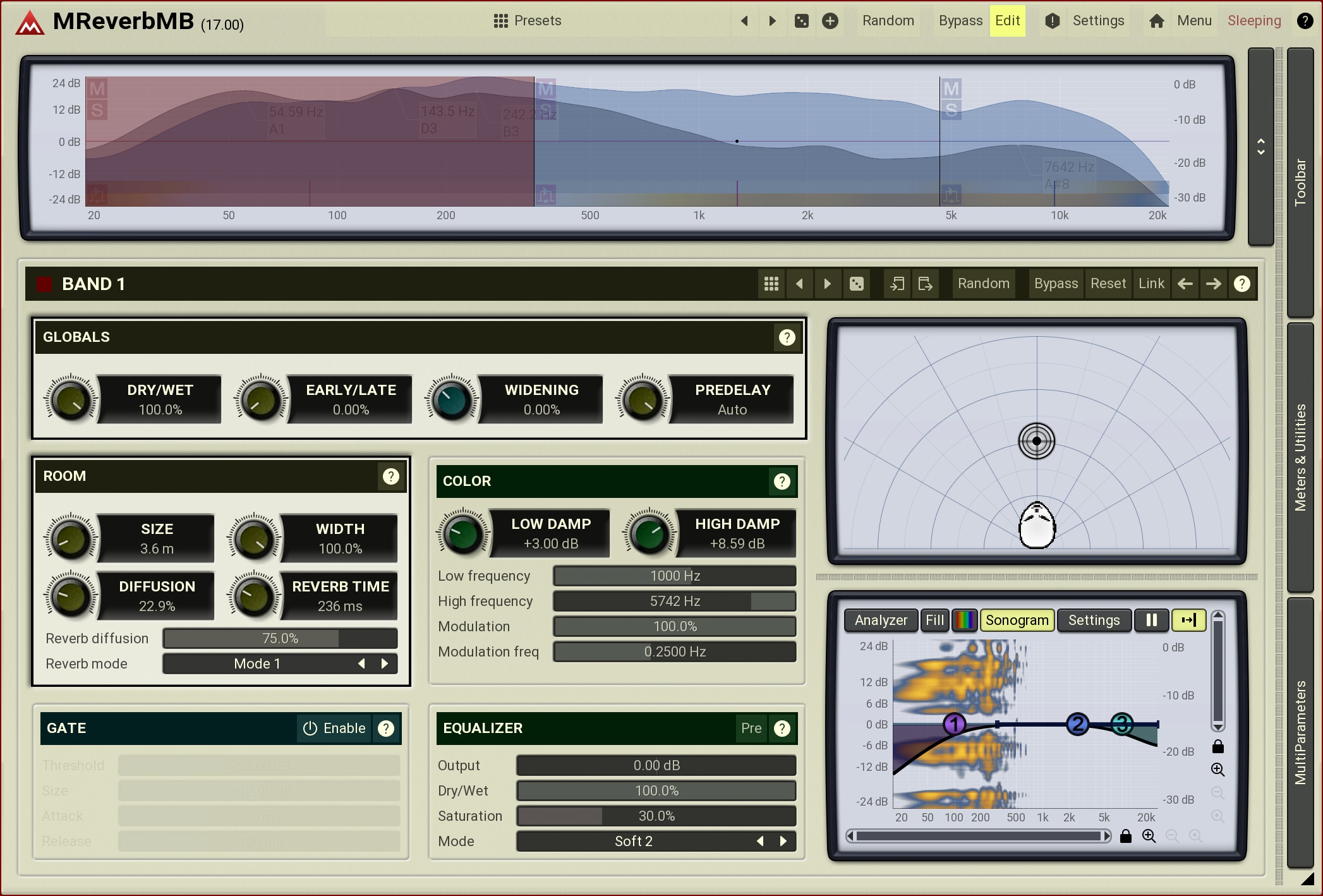Viewport: 1323px width, 896px height.
Task: Adjust the Saturation slider
Action: click(x=656, y=816)
